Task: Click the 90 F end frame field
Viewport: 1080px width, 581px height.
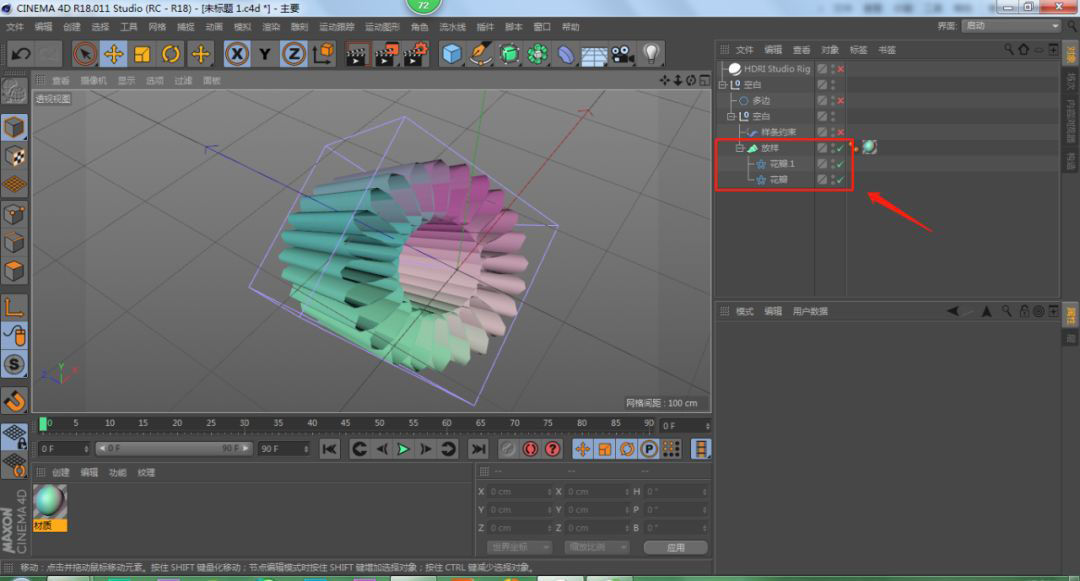Action: [284, 449]
